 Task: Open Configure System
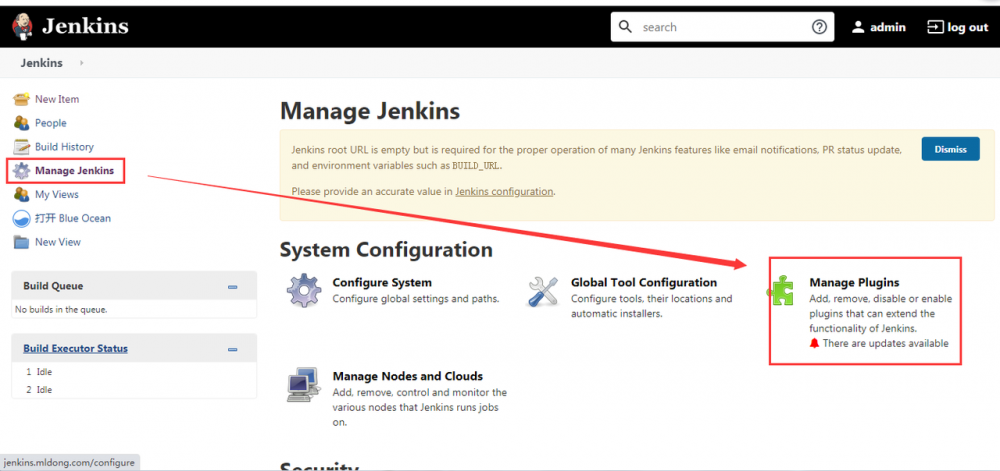(382, 282)
